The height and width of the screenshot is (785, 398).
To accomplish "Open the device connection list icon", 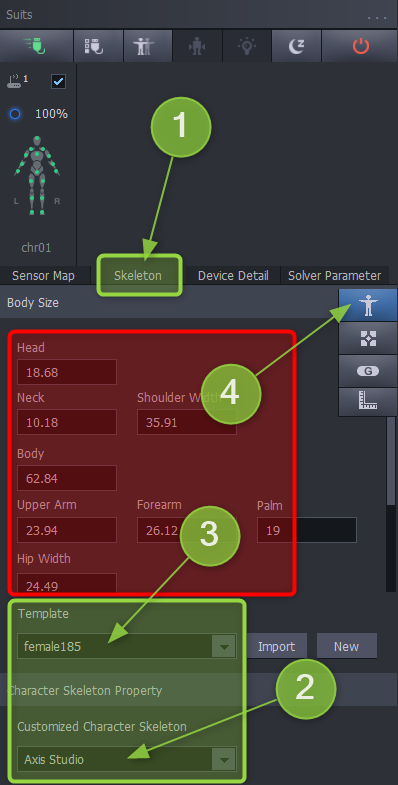I will click(98, 46).
